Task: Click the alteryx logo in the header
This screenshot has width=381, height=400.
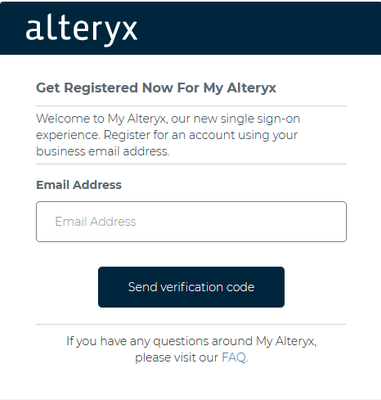Action: tap(81, 31)
